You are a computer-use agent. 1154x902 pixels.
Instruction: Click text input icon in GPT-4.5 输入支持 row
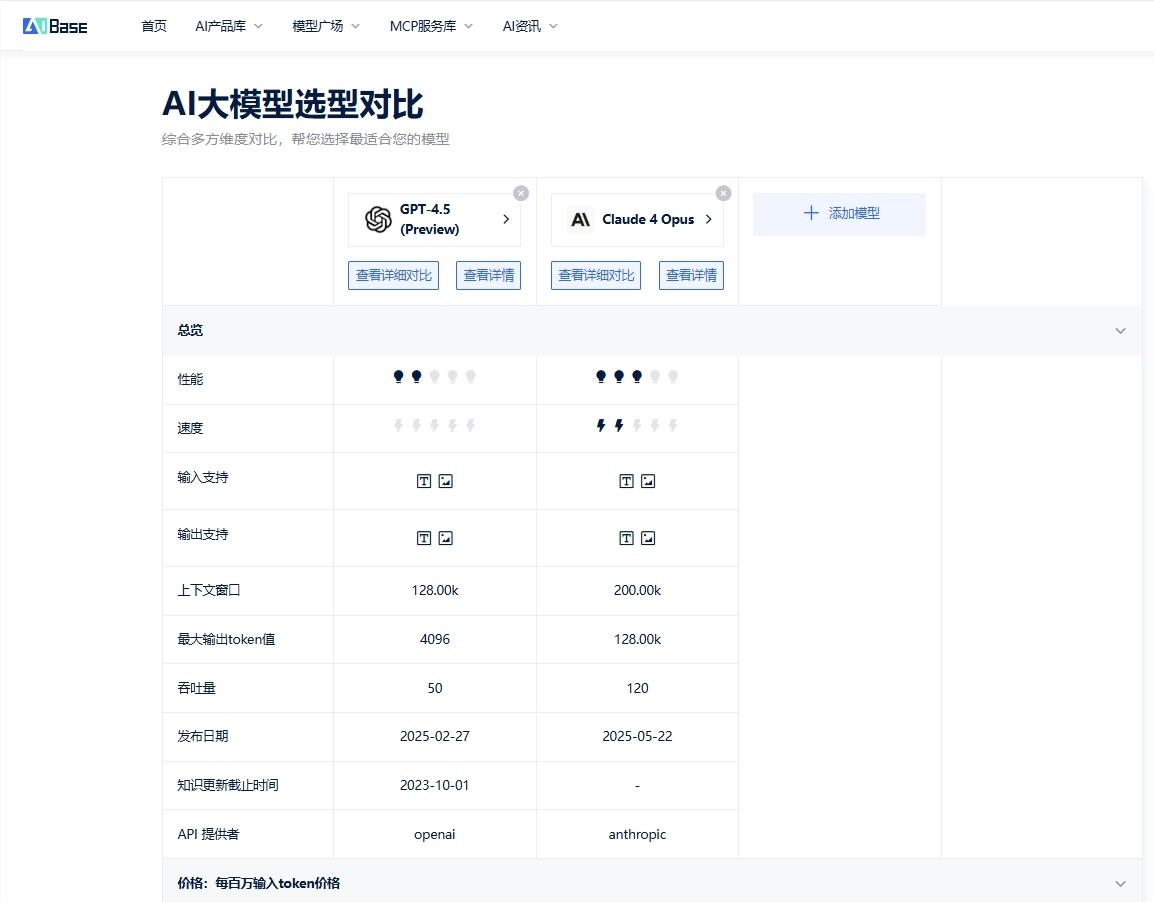(x=424, y=481)
